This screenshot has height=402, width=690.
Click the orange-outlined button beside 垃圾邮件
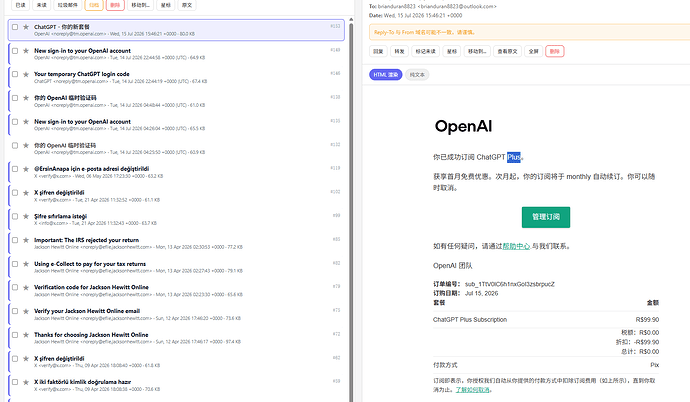pos(94,5)
